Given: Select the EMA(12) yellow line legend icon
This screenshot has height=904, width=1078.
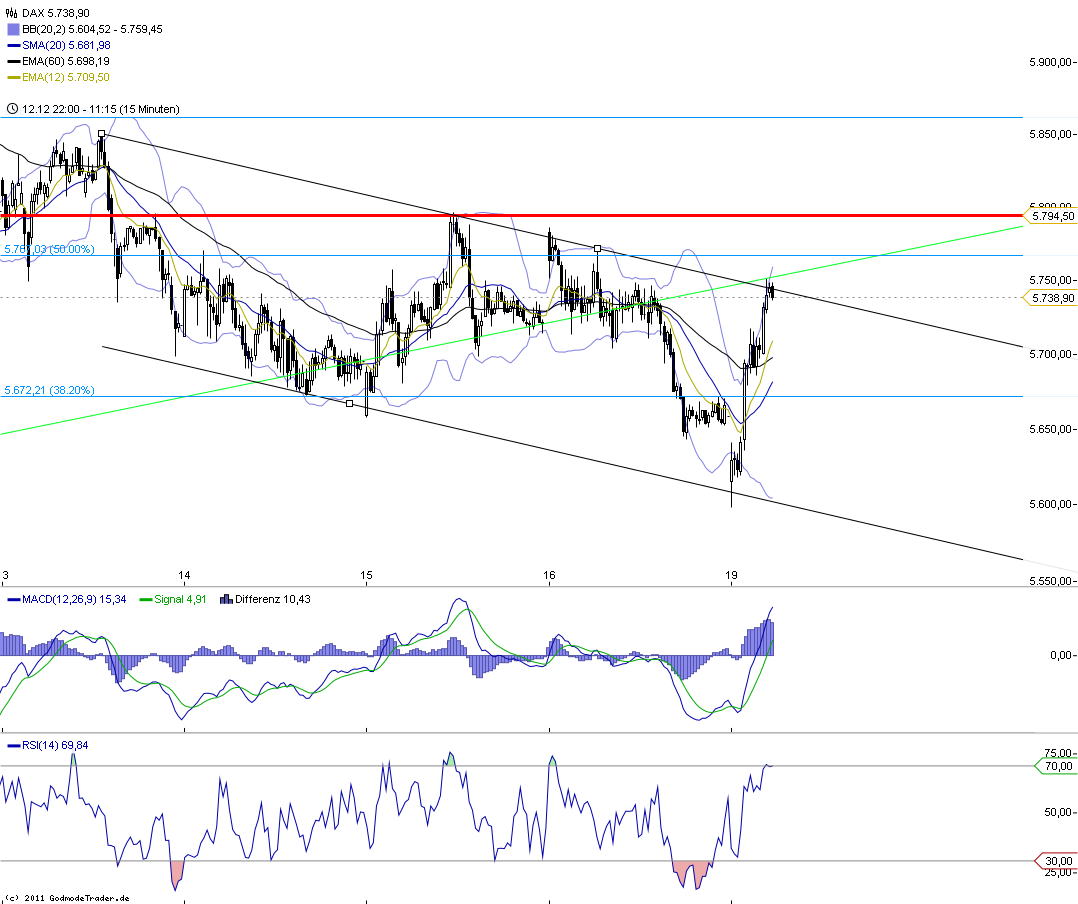Looking at the screenshot, I should [12, 77].
